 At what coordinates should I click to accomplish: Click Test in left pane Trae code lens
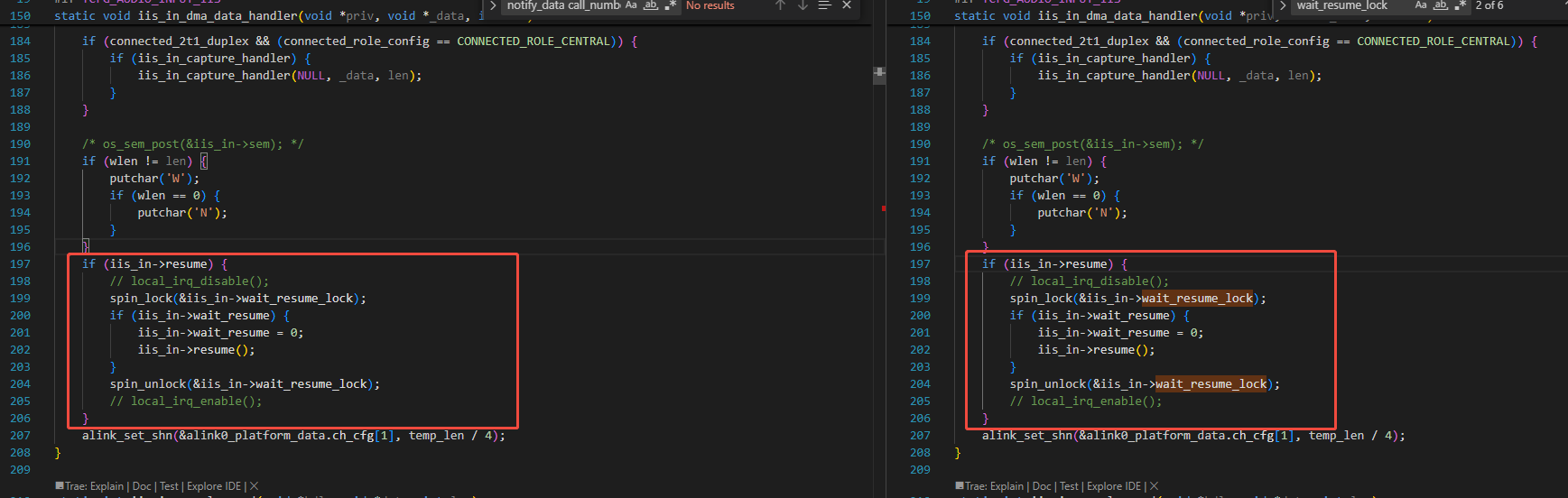coord(169,486)
